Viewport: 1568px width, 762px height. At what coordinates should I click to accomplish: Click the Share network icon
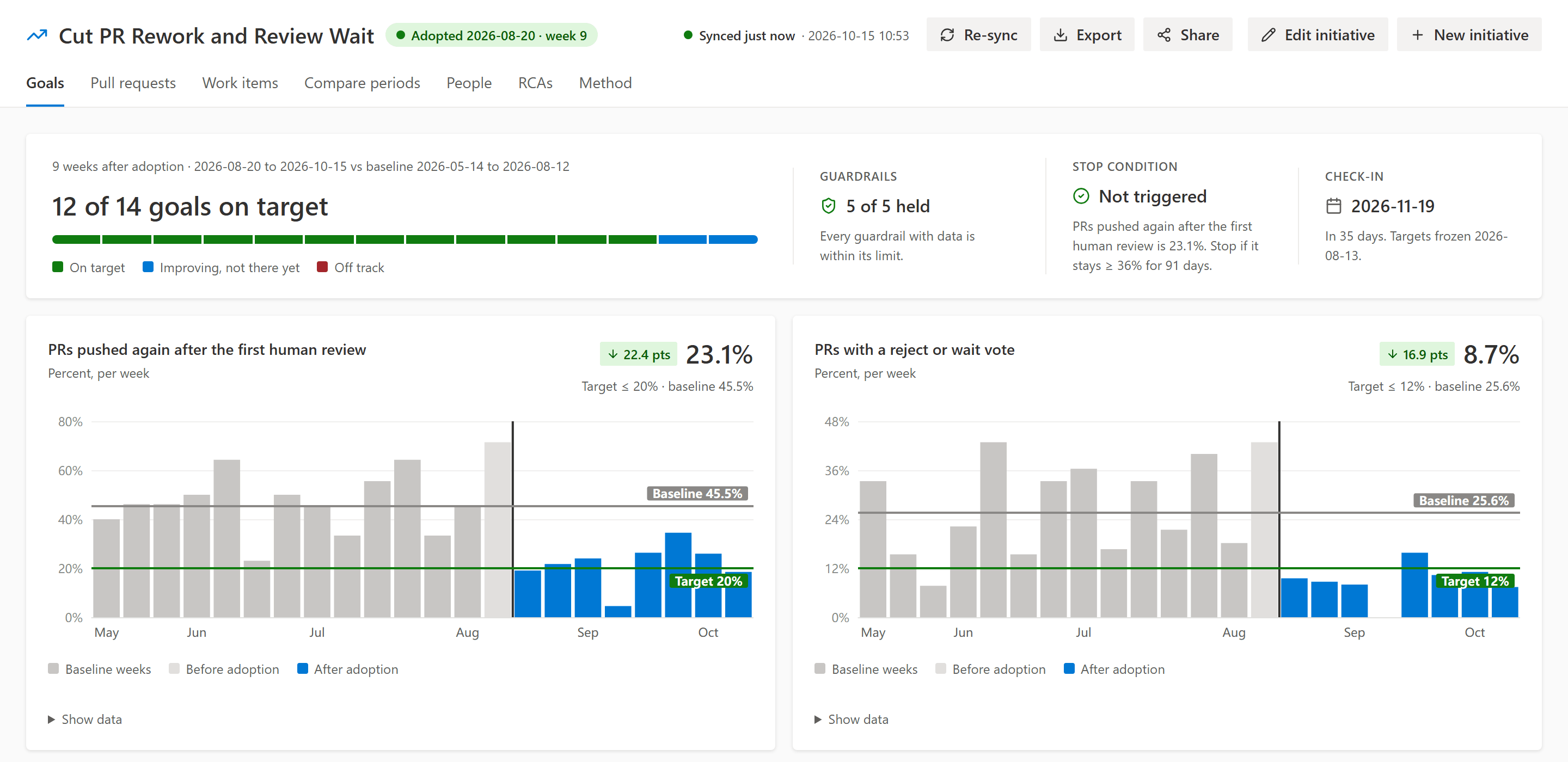point(1164,35)
